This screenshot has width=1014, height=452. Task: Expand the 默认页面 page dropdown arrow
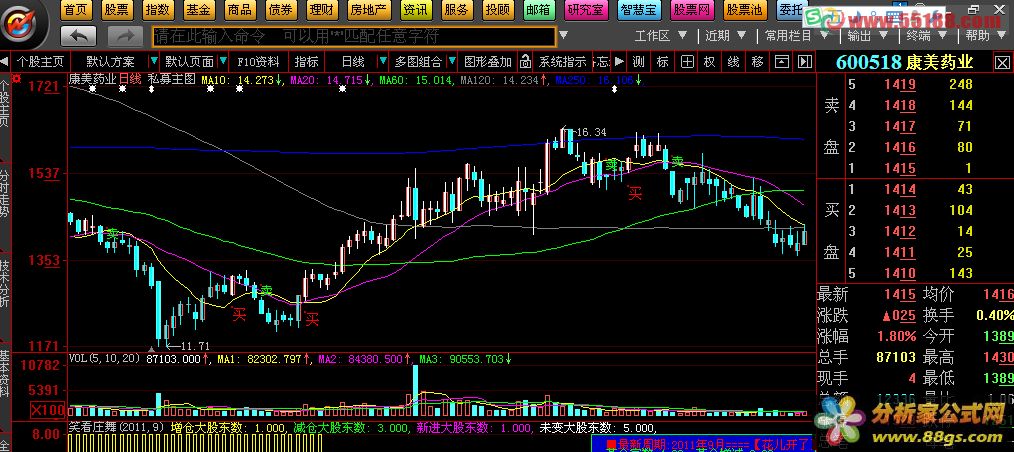pyautogui.click(x=223, y=61)
